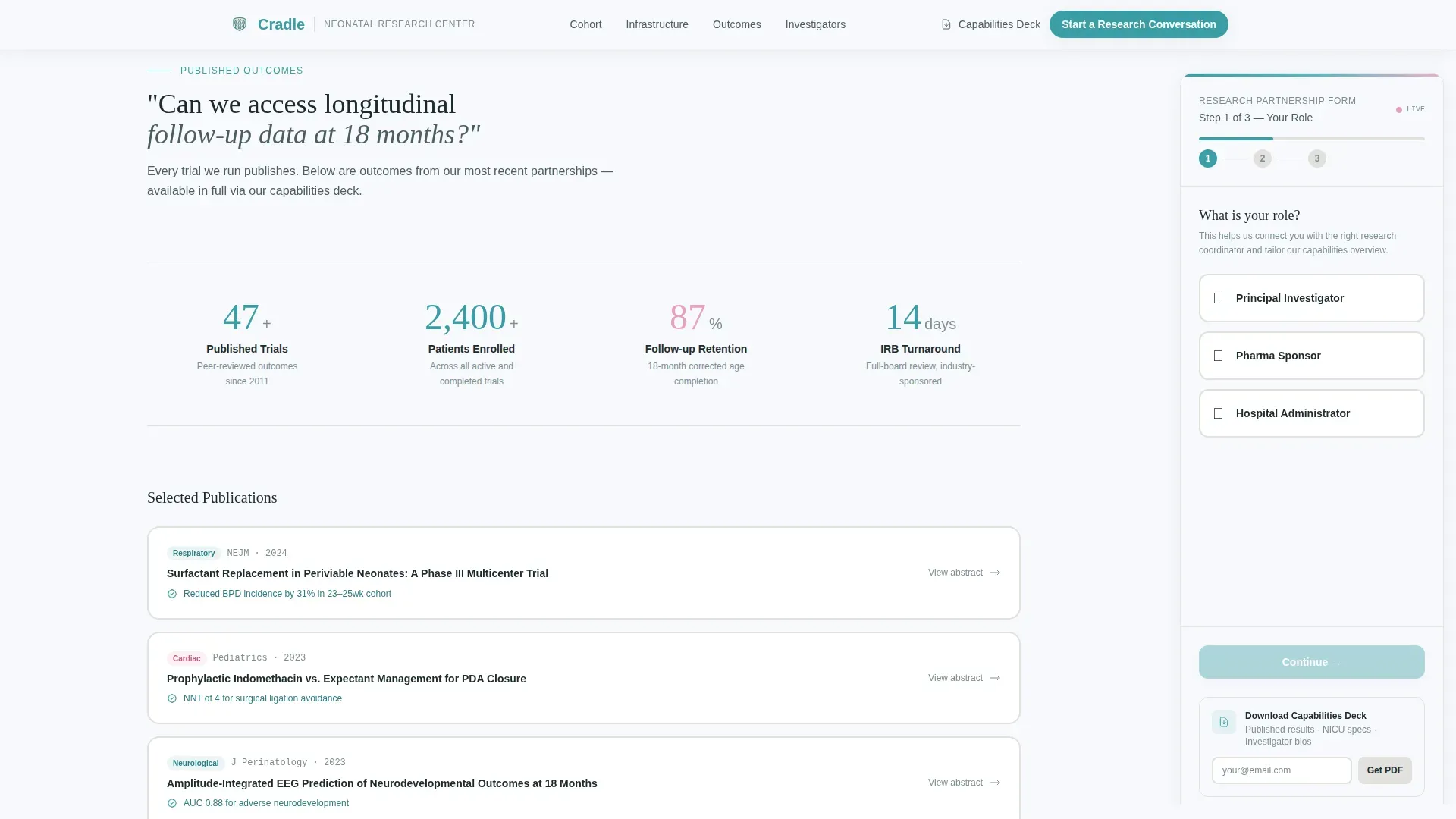Click the Selected Publications heading
The height and width of the screenshot is (819, 1456).
point(212,498)
